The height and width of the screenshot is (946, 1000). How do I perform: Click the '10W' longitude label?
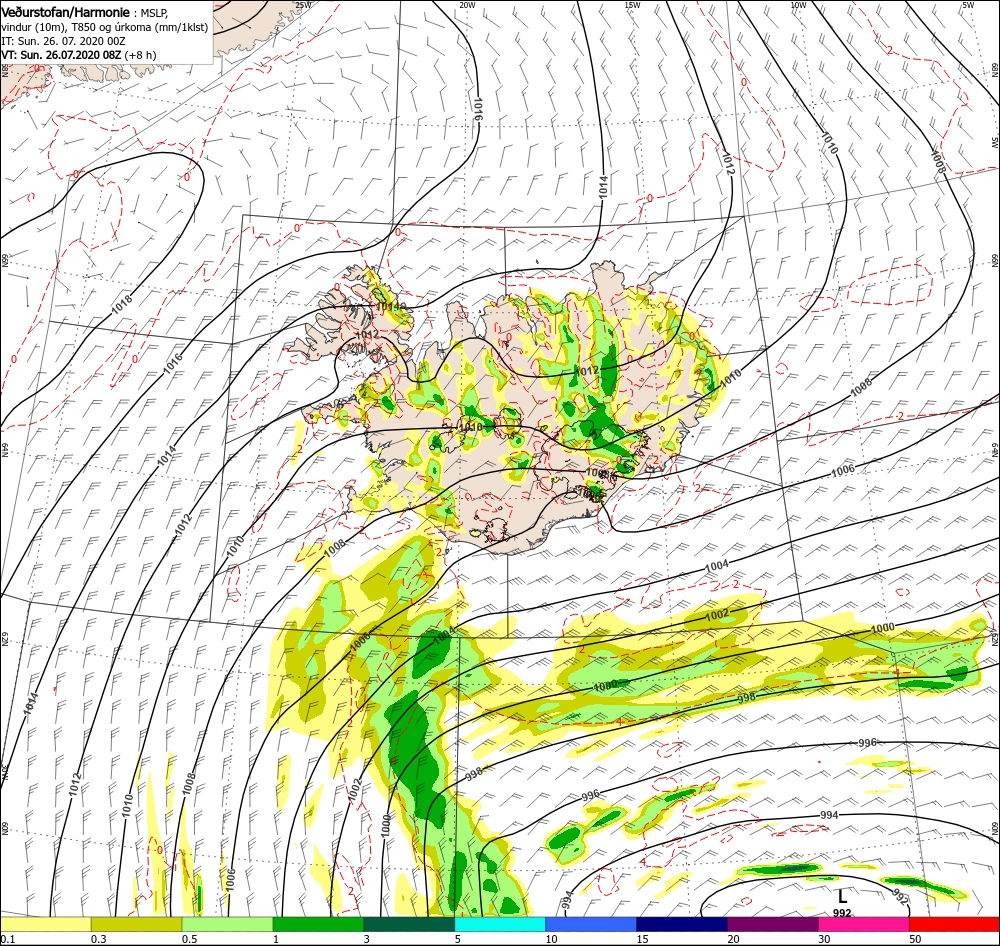click(798, 5)
